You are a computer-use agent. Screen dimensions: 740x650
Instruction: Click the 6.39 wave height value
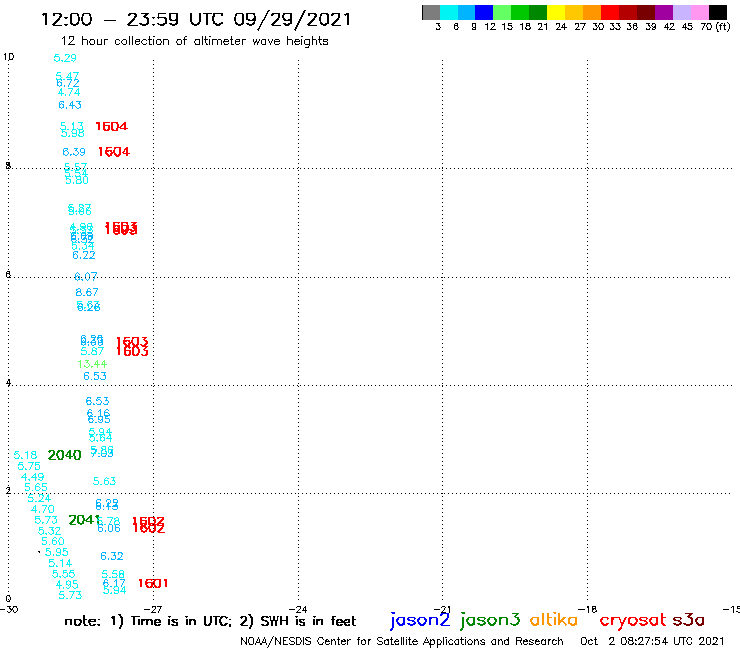click(x=74, y=152)
